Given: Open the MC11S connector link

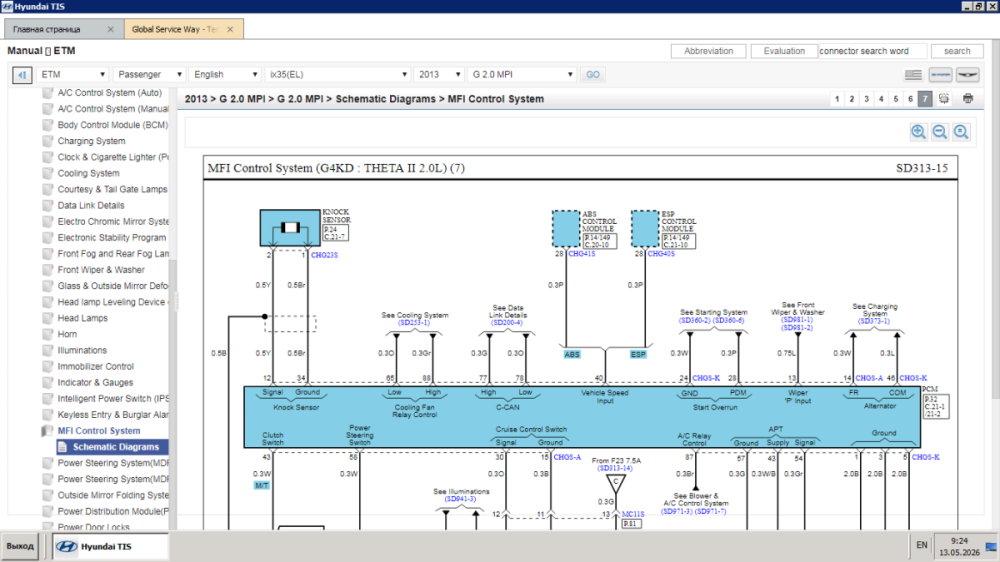Looking at the screenshot, I should click(x=633, y=514).
